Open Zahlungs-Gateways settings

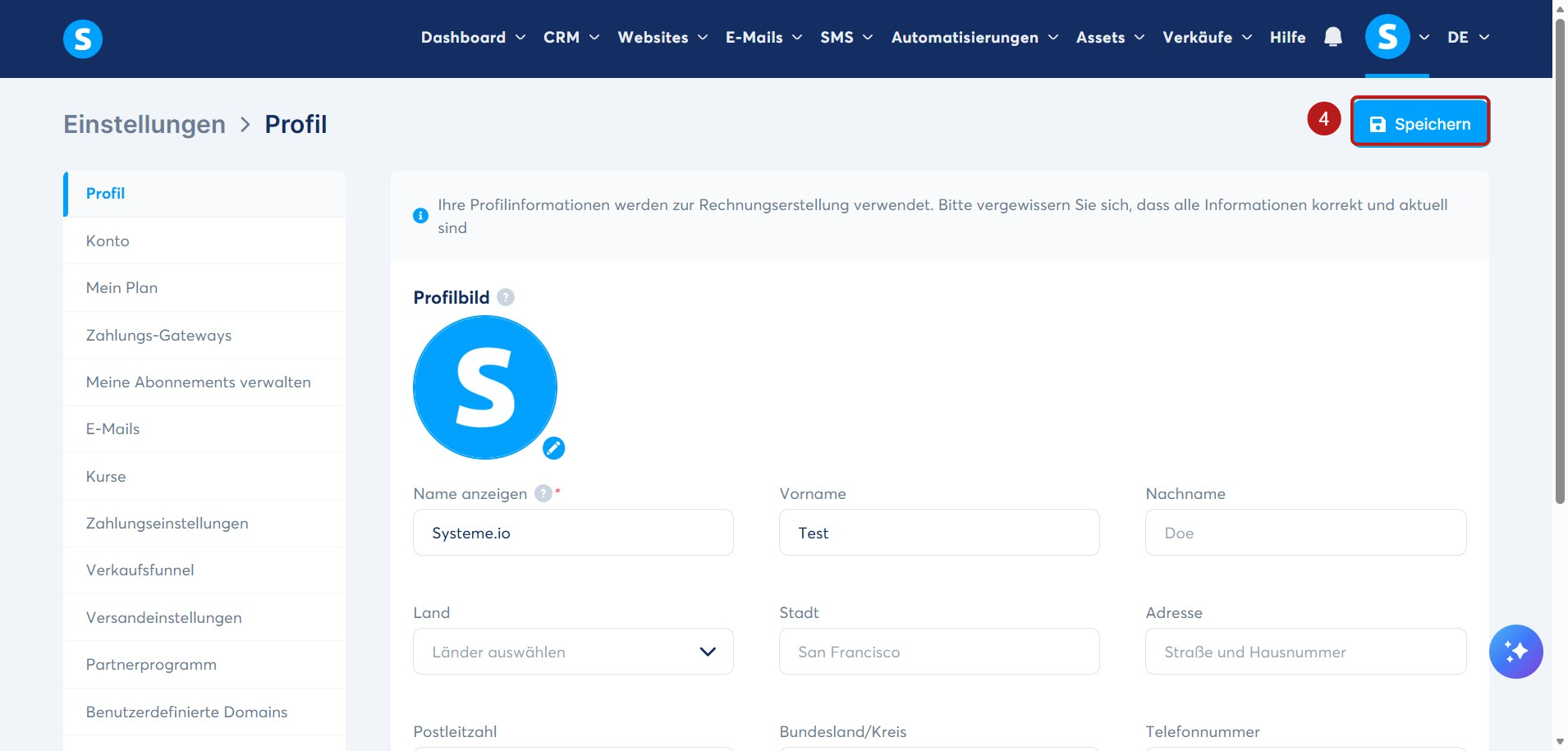(x=204, y=335)
